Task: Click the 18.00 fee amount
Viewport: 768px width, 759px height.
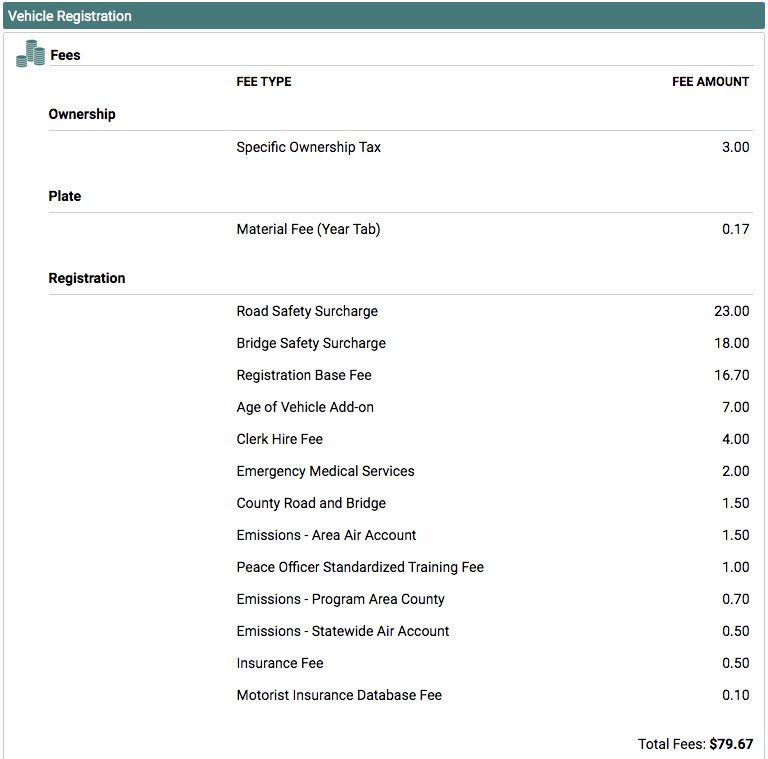Action: tap(731, 343)
